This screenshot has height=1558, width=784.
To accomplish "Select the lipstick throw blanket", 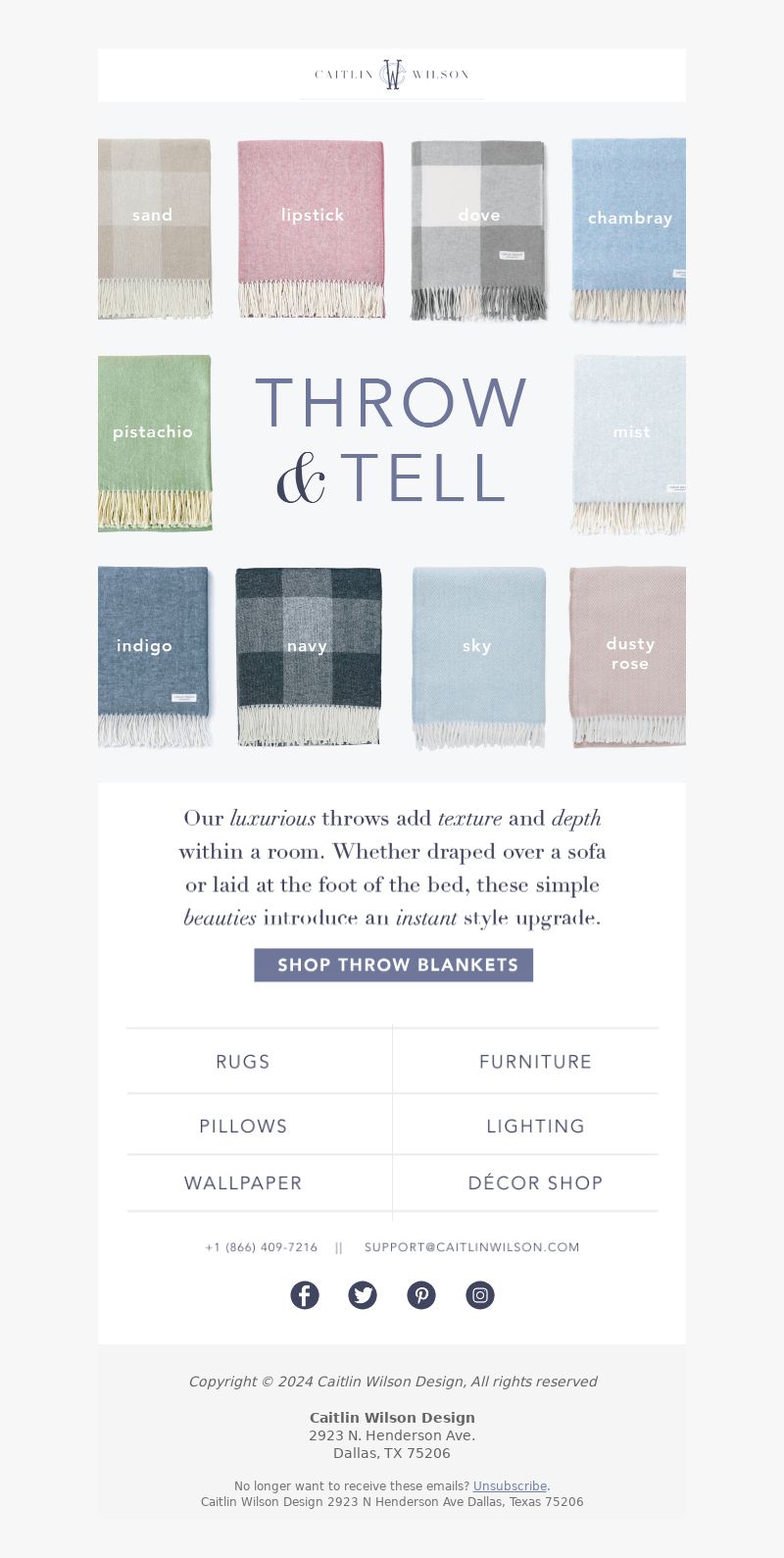I will (311, 229).
